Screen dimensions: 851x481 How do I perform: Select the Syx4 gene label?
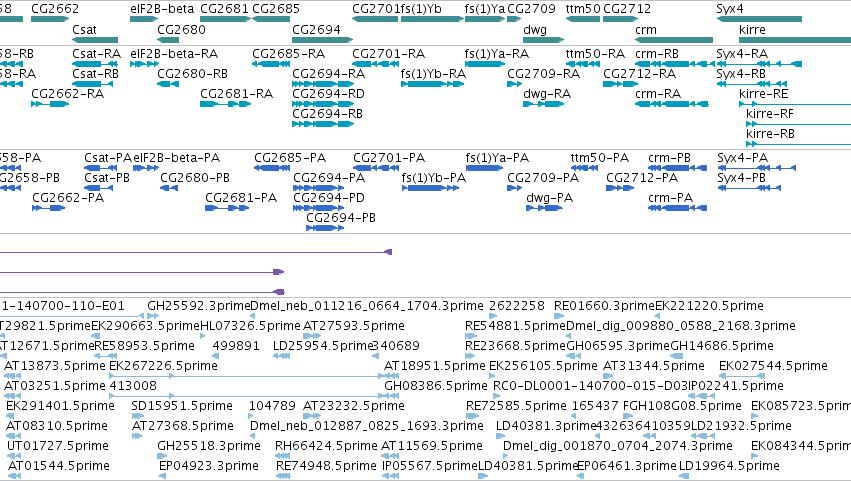(730, 9)
